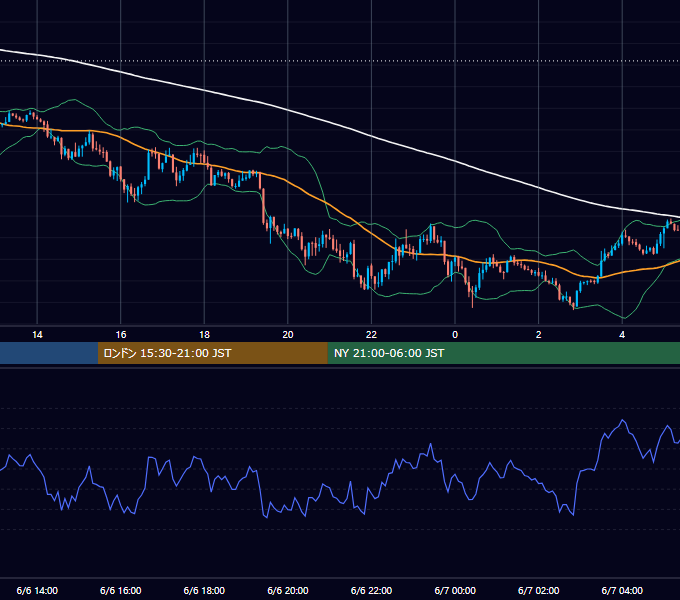Click the blue session band before London
Viewport: 680px width, 600px height.
pos(49,353)
